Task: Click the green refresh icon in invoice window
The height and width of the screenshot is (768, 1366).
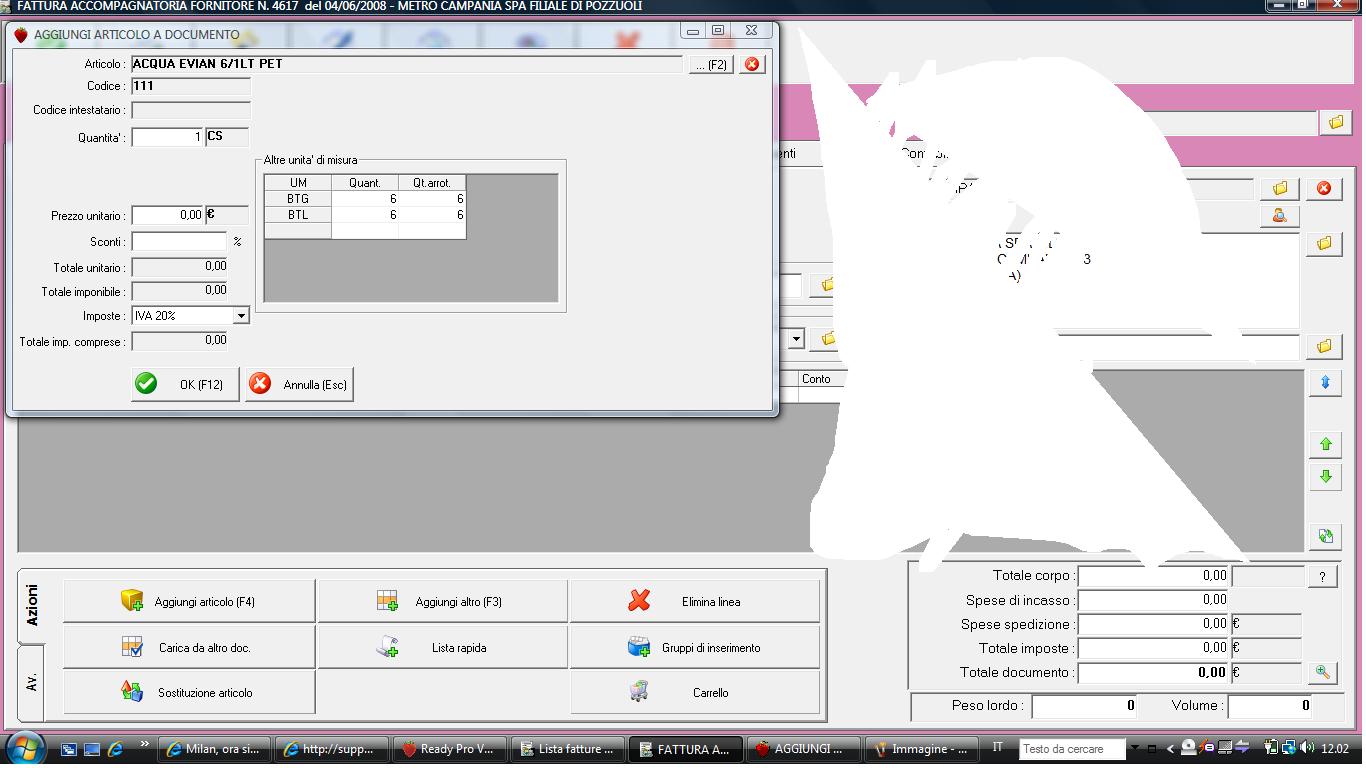Action: tap(1325, 536)
